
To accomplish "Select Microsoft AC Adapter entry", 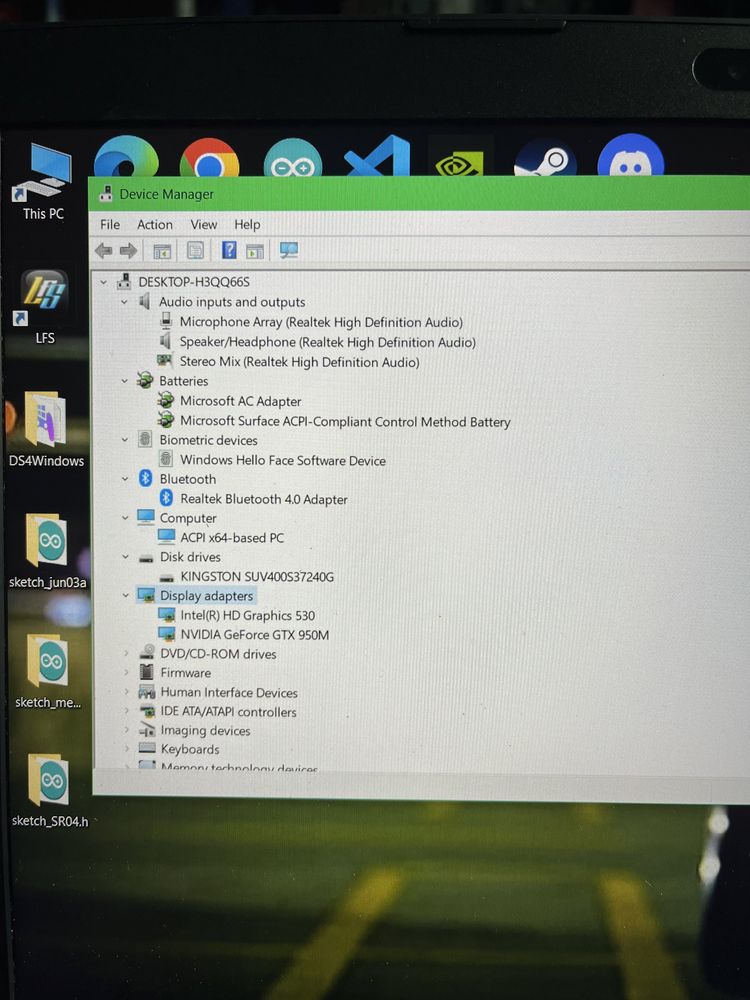I will pyautogui.click(x=240, y=401).
